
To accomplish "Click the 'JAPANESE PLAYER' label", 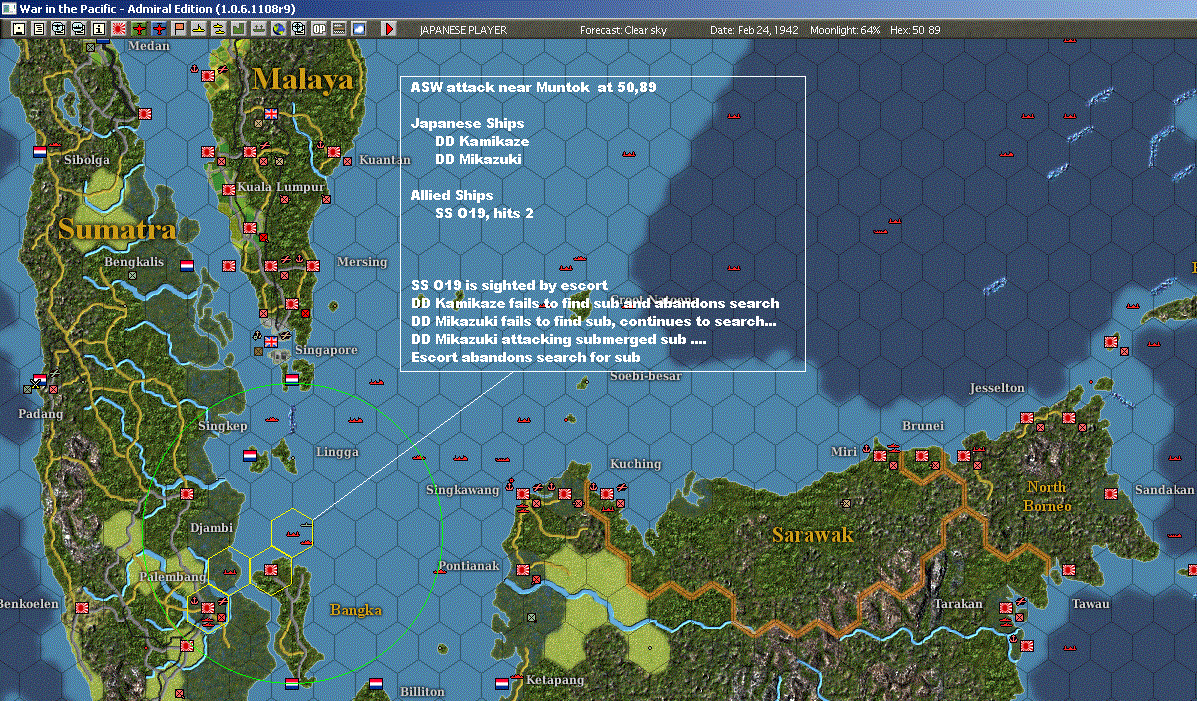I will click(463, 30).
